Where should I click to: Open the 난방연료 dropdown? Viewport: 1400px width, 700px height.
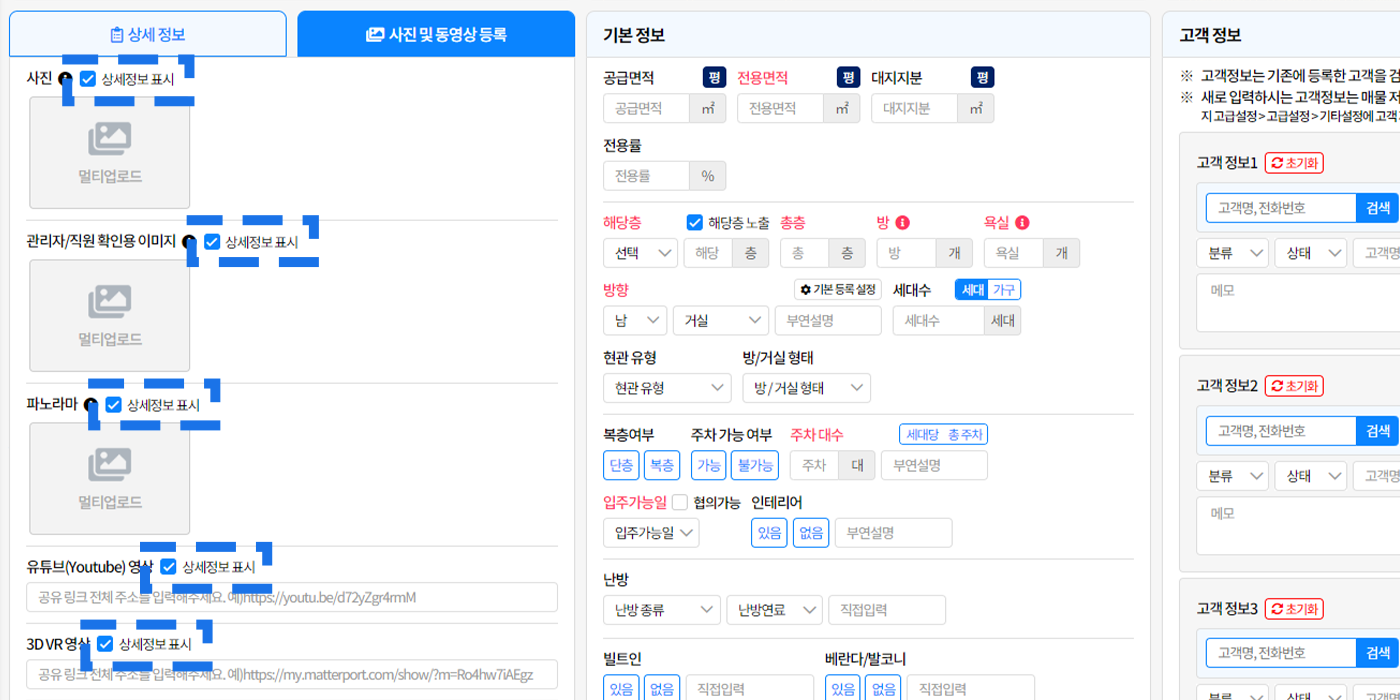tap(775, 610)
